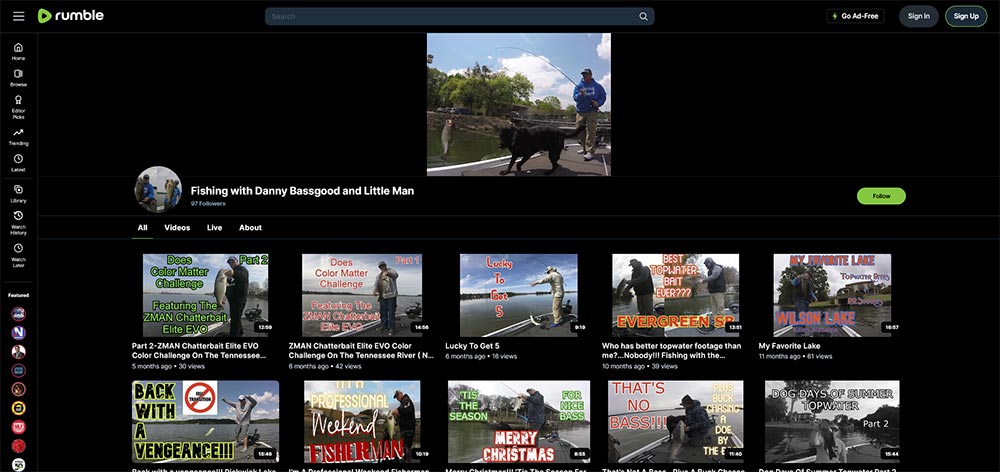1000x472 pixels.
Task: Open third Featured channel avatar
Action: [x=18, y=351]
